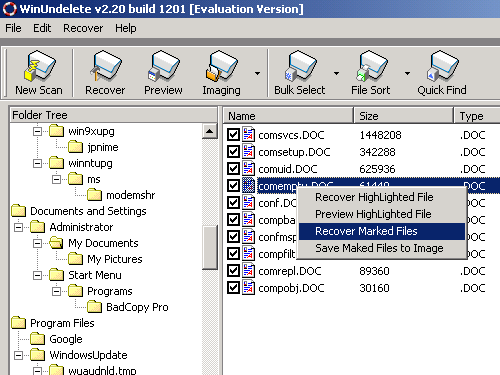Collapse the Programs tree node

[x=56, y=291]
